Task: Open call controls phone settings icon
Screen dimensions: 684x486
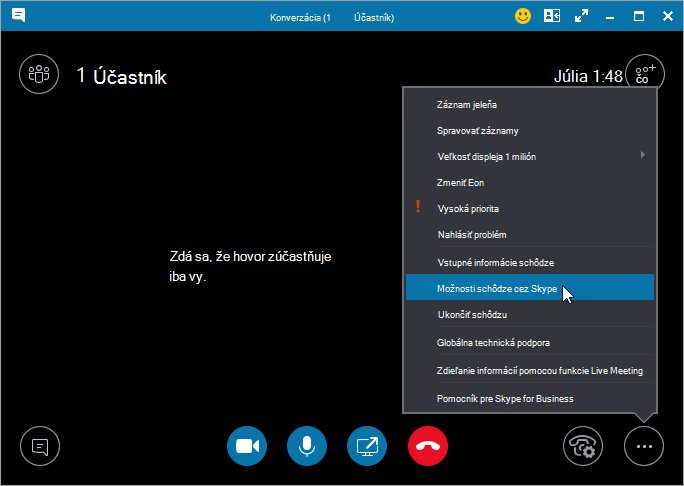Action: click(583, 446)
